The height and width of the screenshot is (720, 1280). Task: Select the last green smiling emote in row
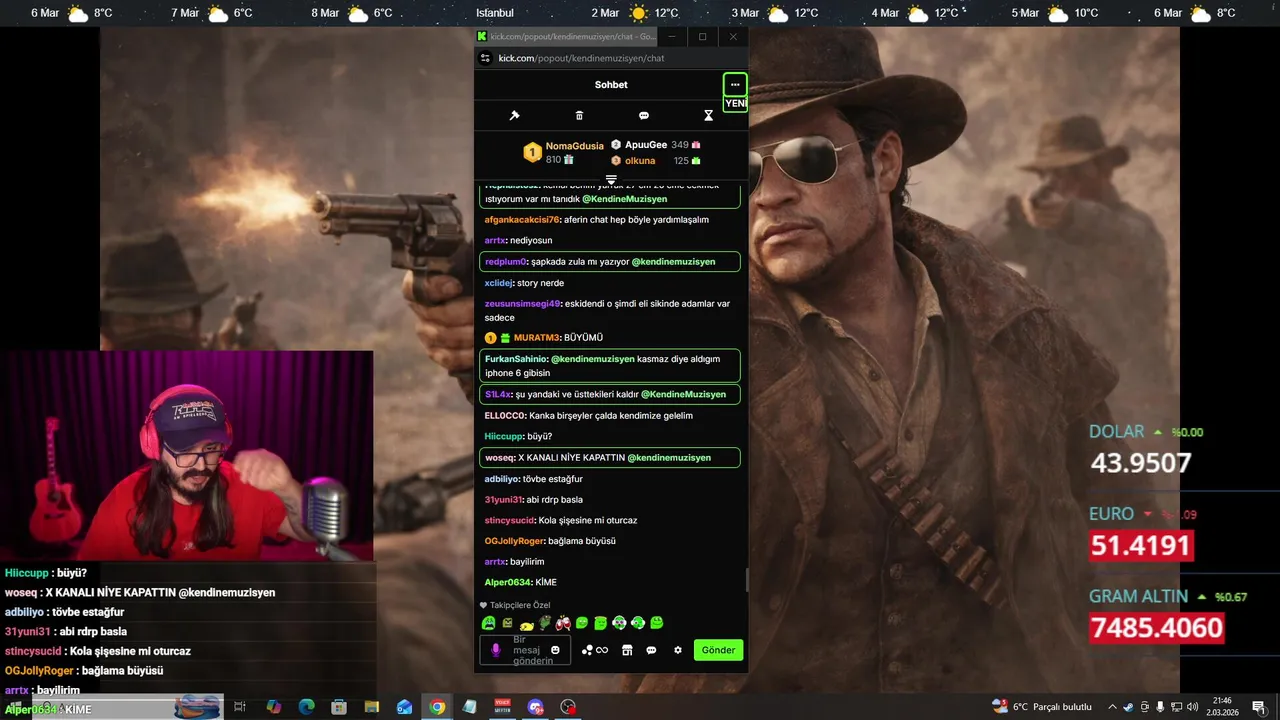coord(656,623)
